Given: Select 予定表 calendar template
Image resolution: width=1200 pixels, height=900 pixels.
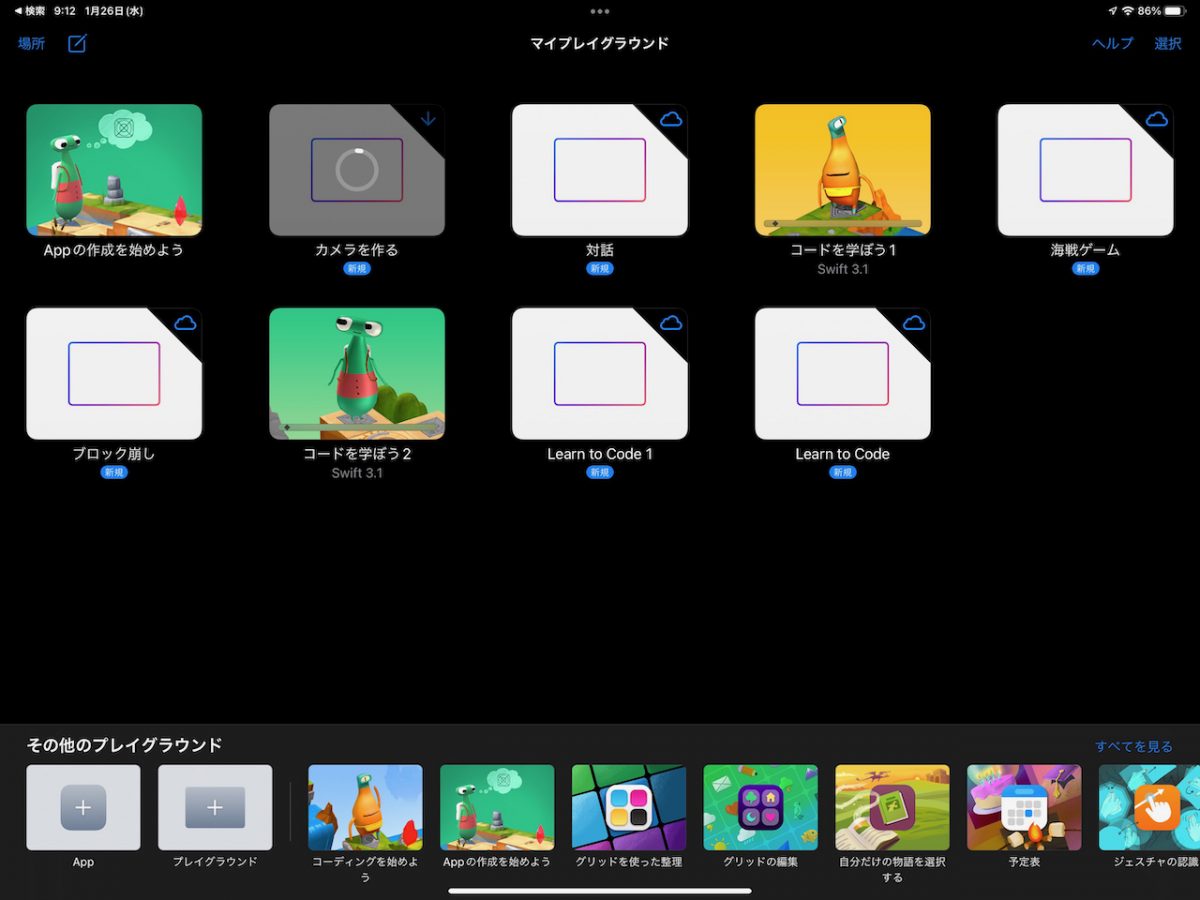Looking at the screenshot, I should 1024,807.
